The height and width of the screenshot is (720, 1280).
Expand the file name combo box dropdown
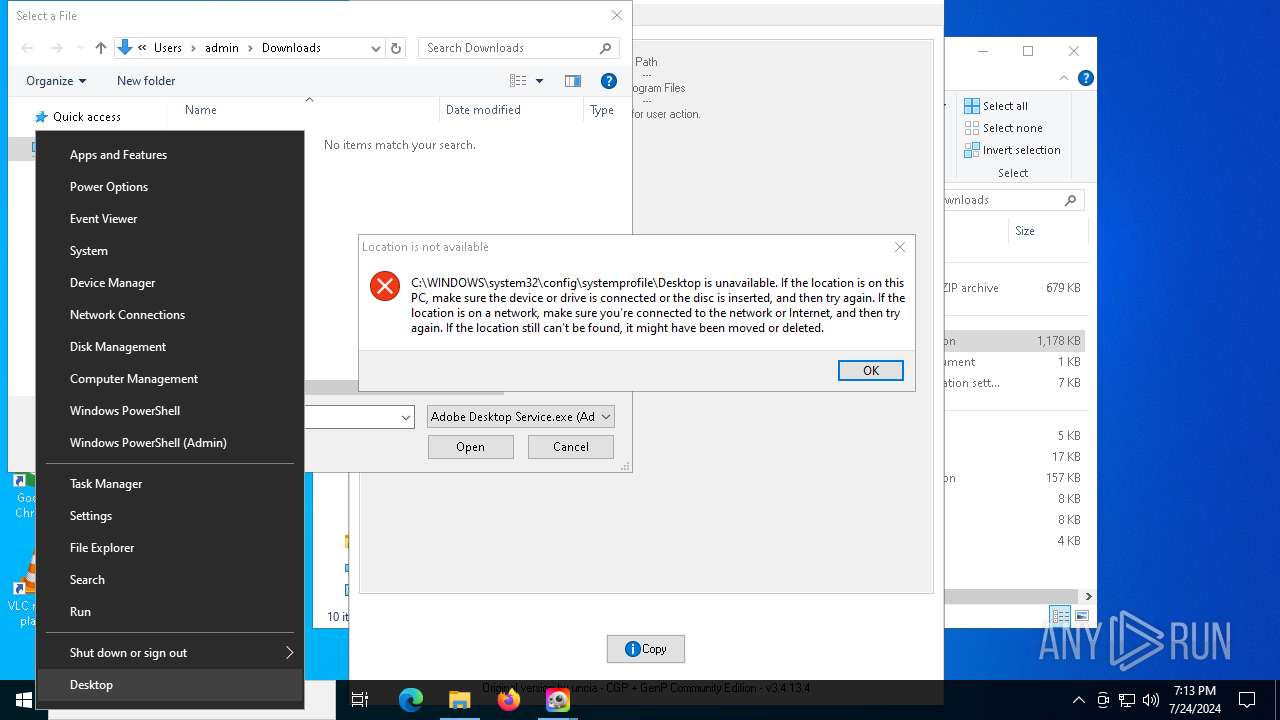[406, 418]
